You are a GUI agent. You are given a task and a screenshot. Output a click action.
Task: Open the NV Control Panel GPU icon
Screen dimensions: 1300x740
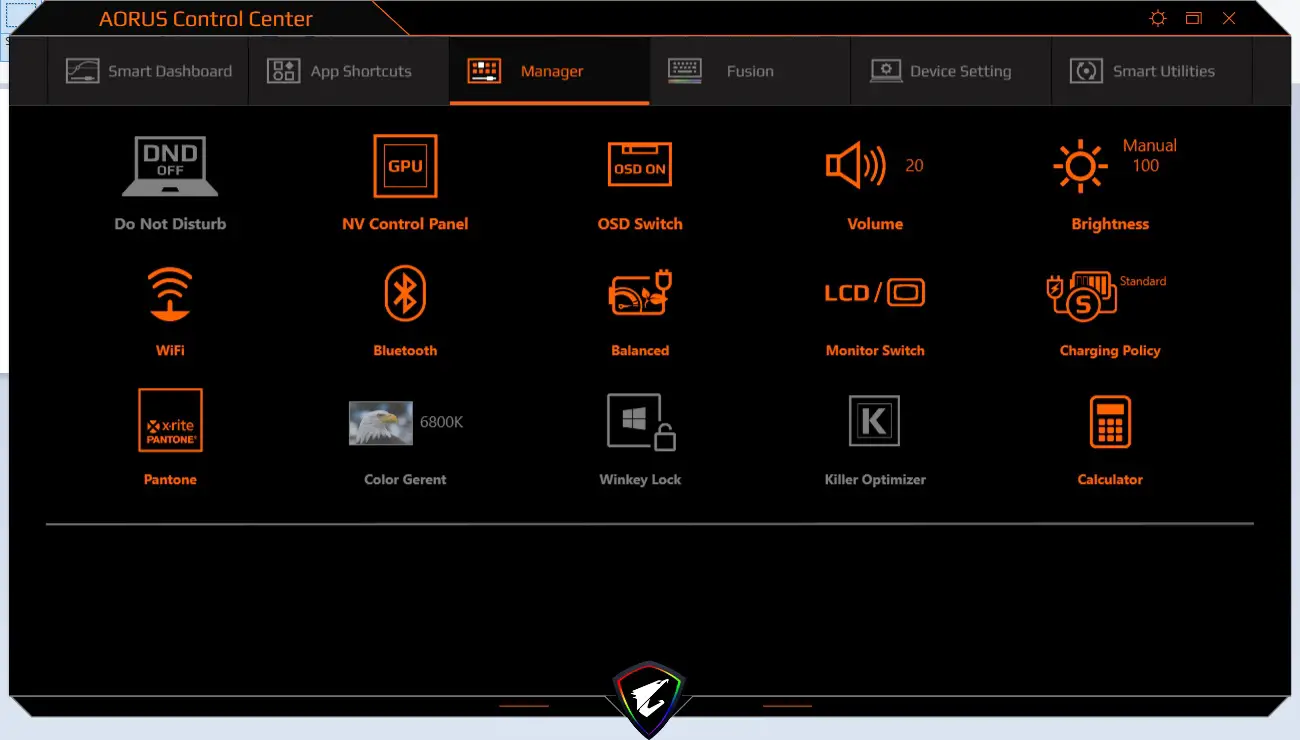(x=405, y=166)
